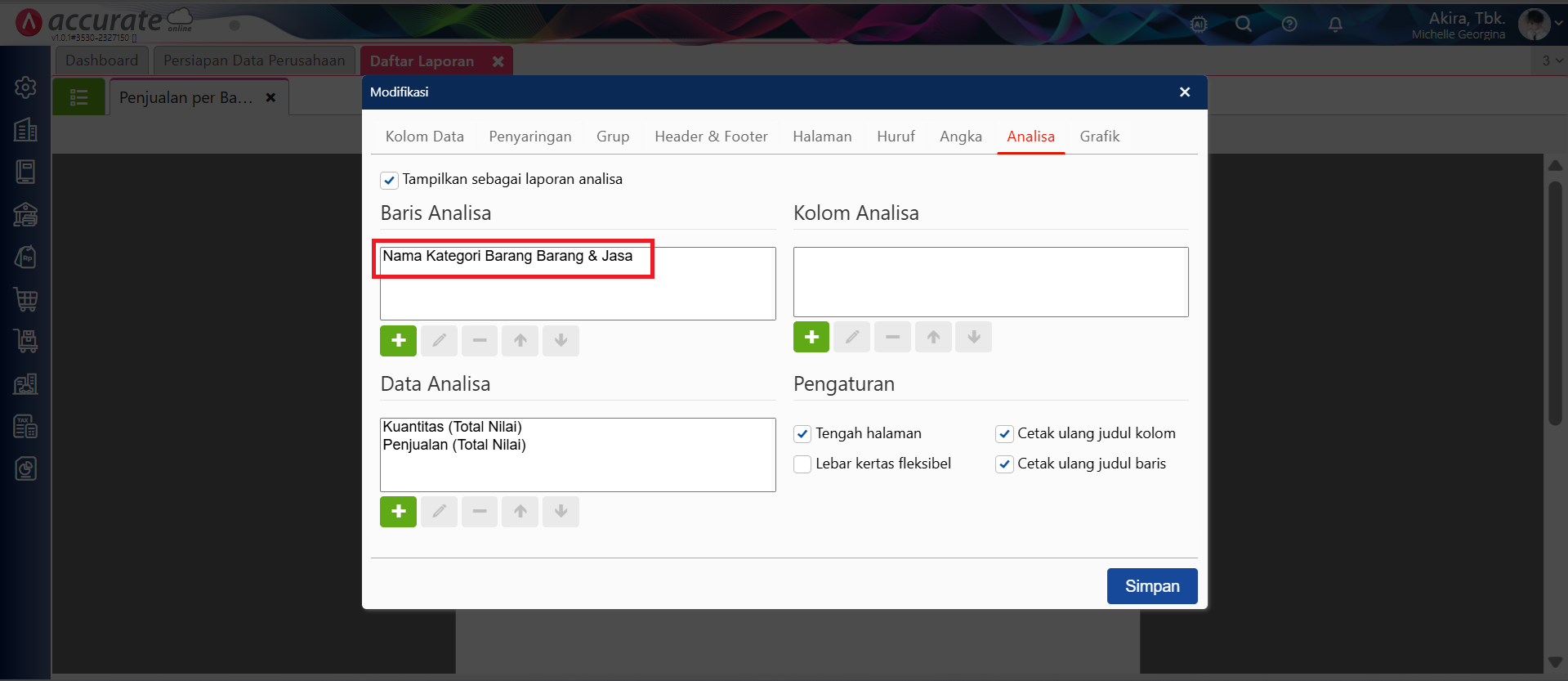Open the notification bell in the header
1568x681 pixels.
(x=1335, y=25)
